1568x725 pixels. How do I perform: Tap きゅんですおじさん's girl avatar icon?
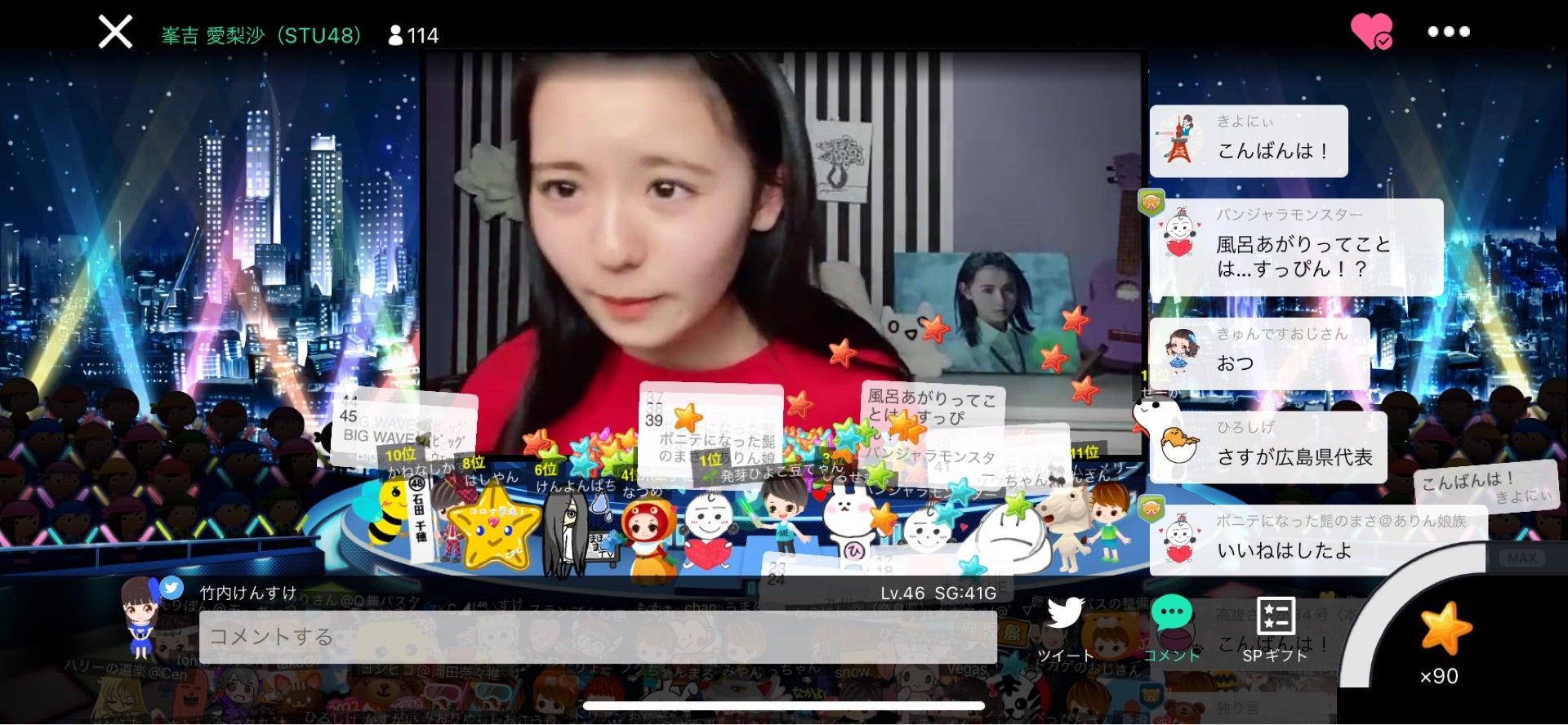(1180, 352)
